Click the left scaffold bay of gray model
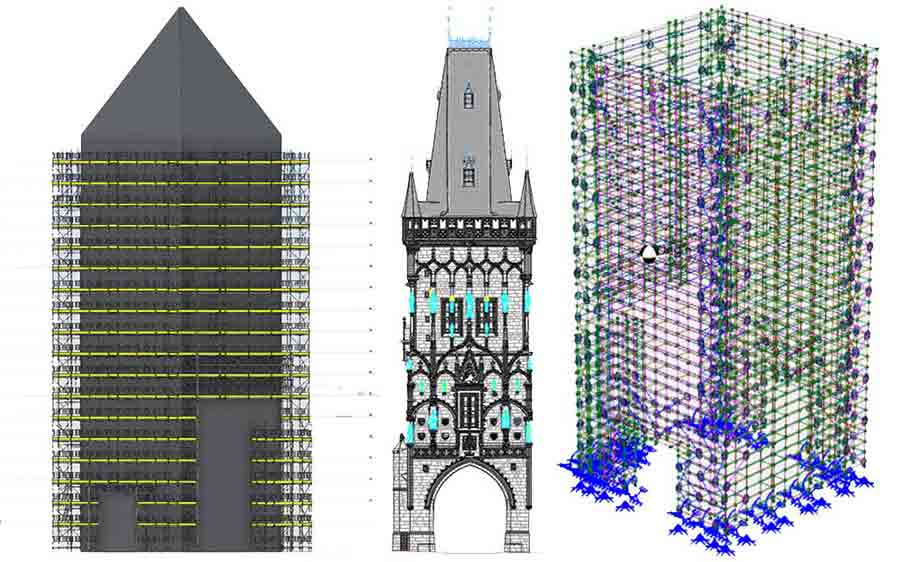The width and height of the screenshot is (900, 562). click(x=66, y=350)
